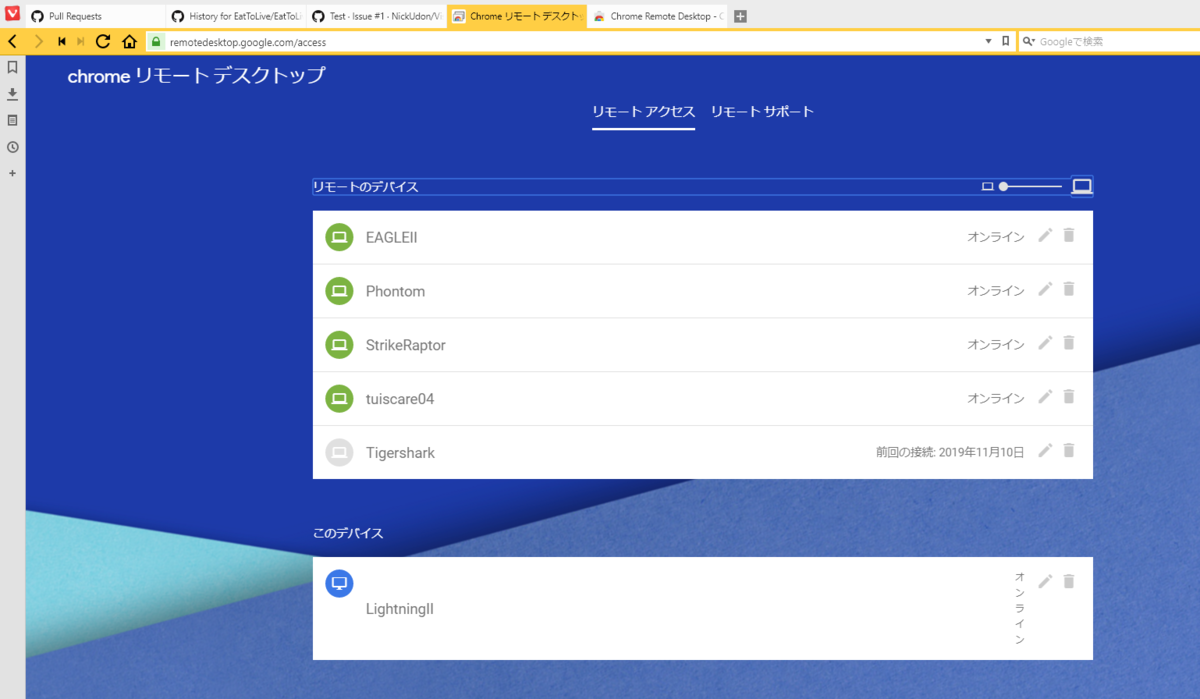Switch to Chrome Remote Desktop tab
The height and width of the screenshot is (699, 1200).
(657, 16)
